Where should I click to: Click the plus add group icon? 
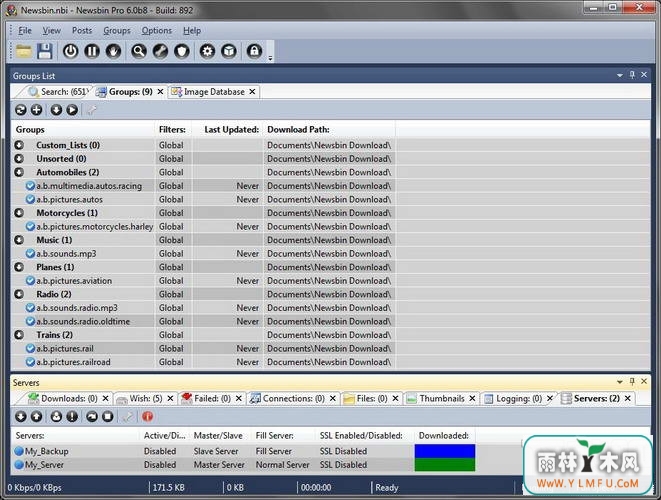coord(37,110)
